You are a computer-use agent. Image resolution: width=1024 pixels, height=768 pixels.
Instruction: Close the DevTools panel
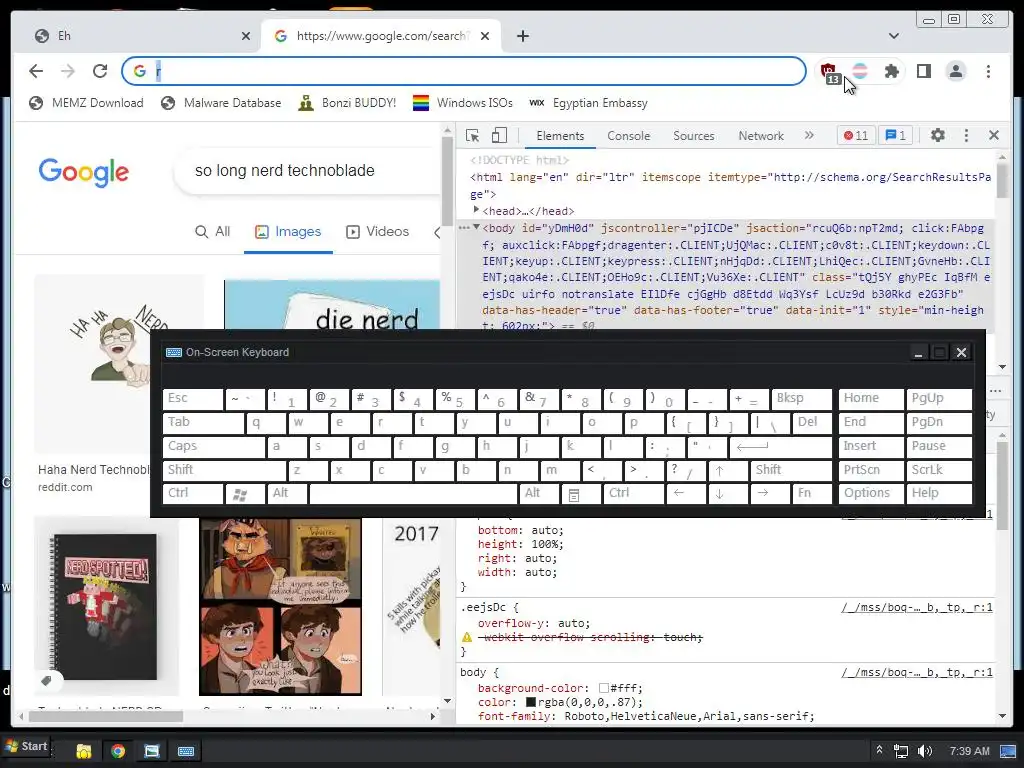coord(994,135)
